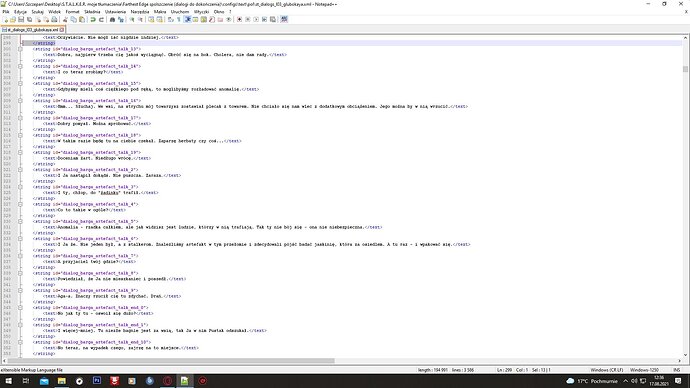The height and width of the screenshot is (388, 690).
Task: Collapse fold for dialog_barga_artefact_talk_2 string
Action: [x=20, y=169]
